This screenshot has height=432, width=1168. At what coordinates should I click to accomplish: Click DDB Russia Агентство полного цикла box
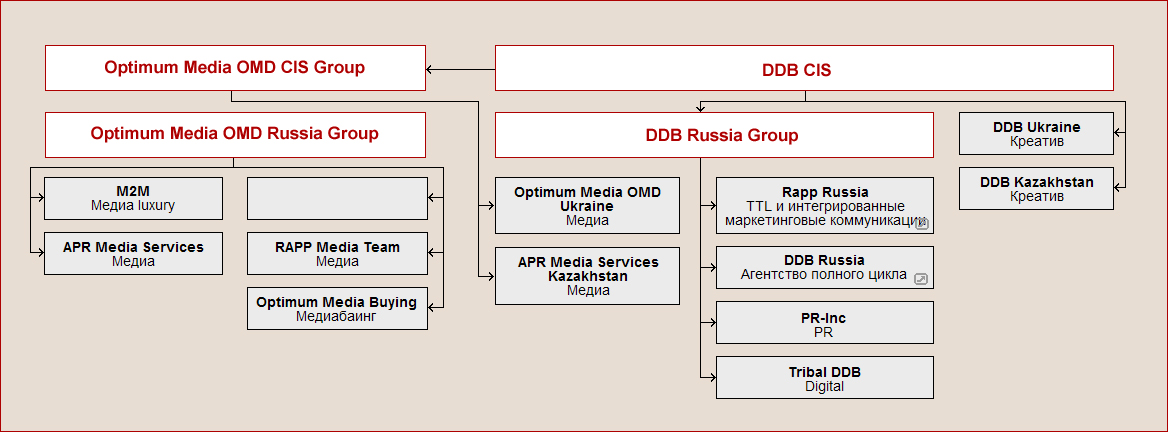point(825,267)
